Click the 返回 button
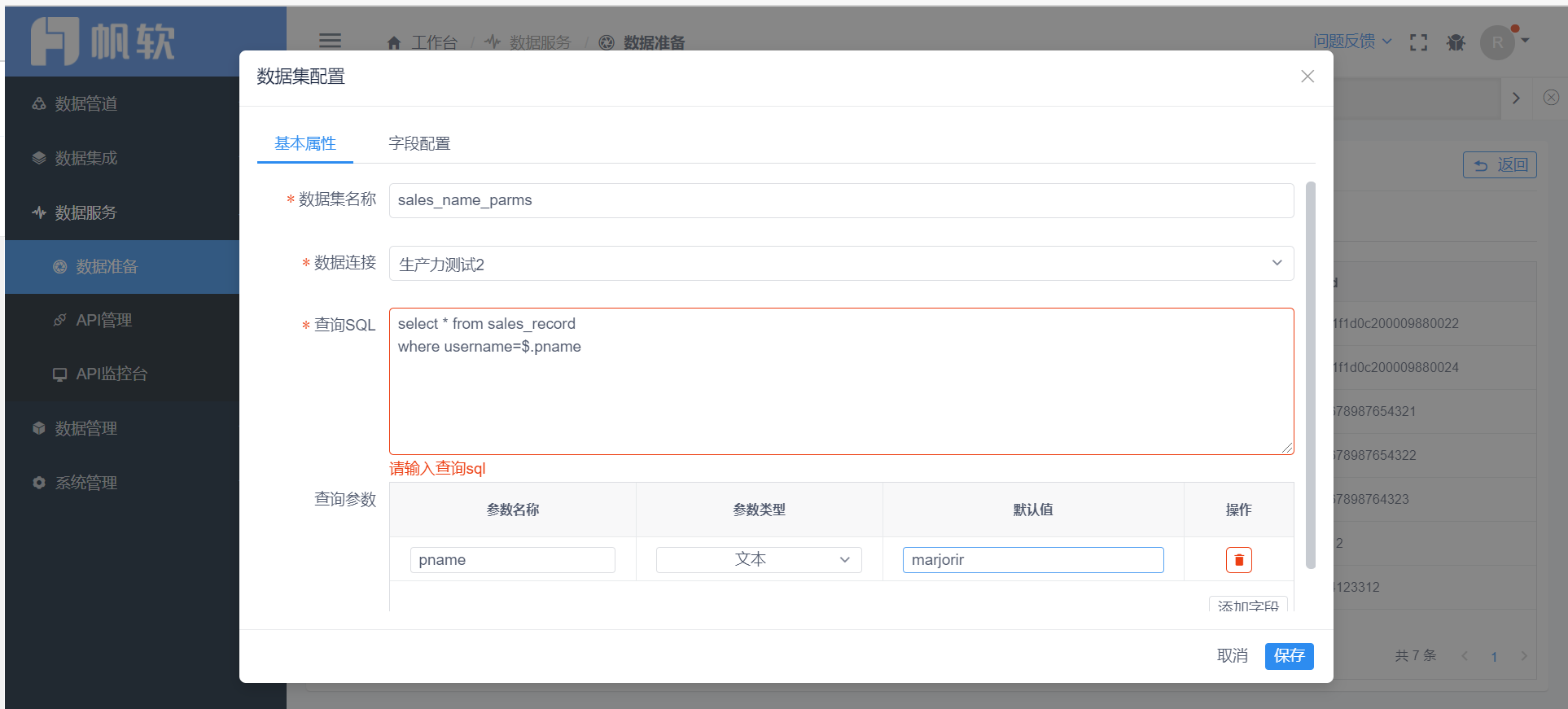Viewport: 1568px width, 709px height. coord(1500,165)
